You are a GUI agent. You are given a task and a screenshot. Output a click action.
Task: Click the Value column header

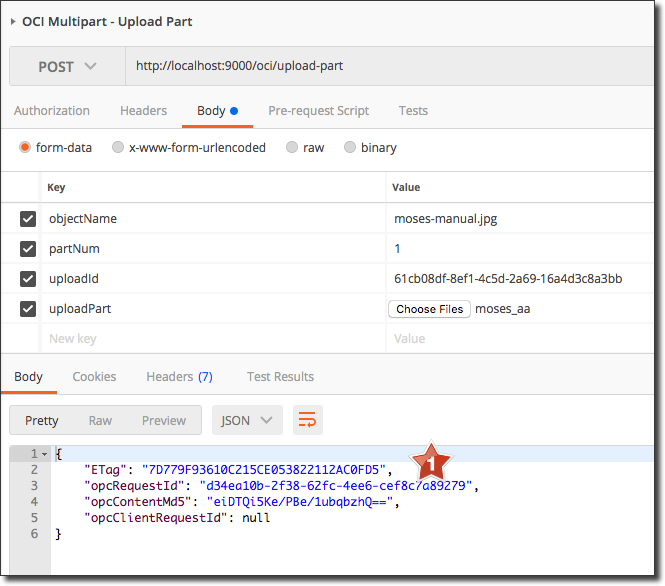coord(406,187)
